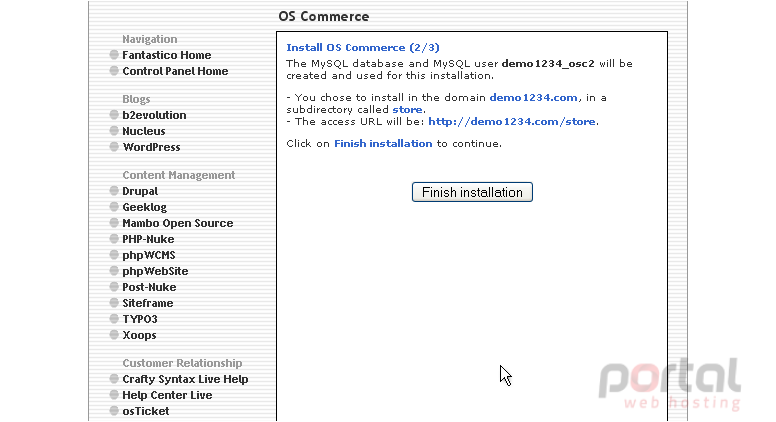Open the Nucleus blog entry
Image resolution: width=776 pixels, height=422 pixels.
[x=144, y=131]
